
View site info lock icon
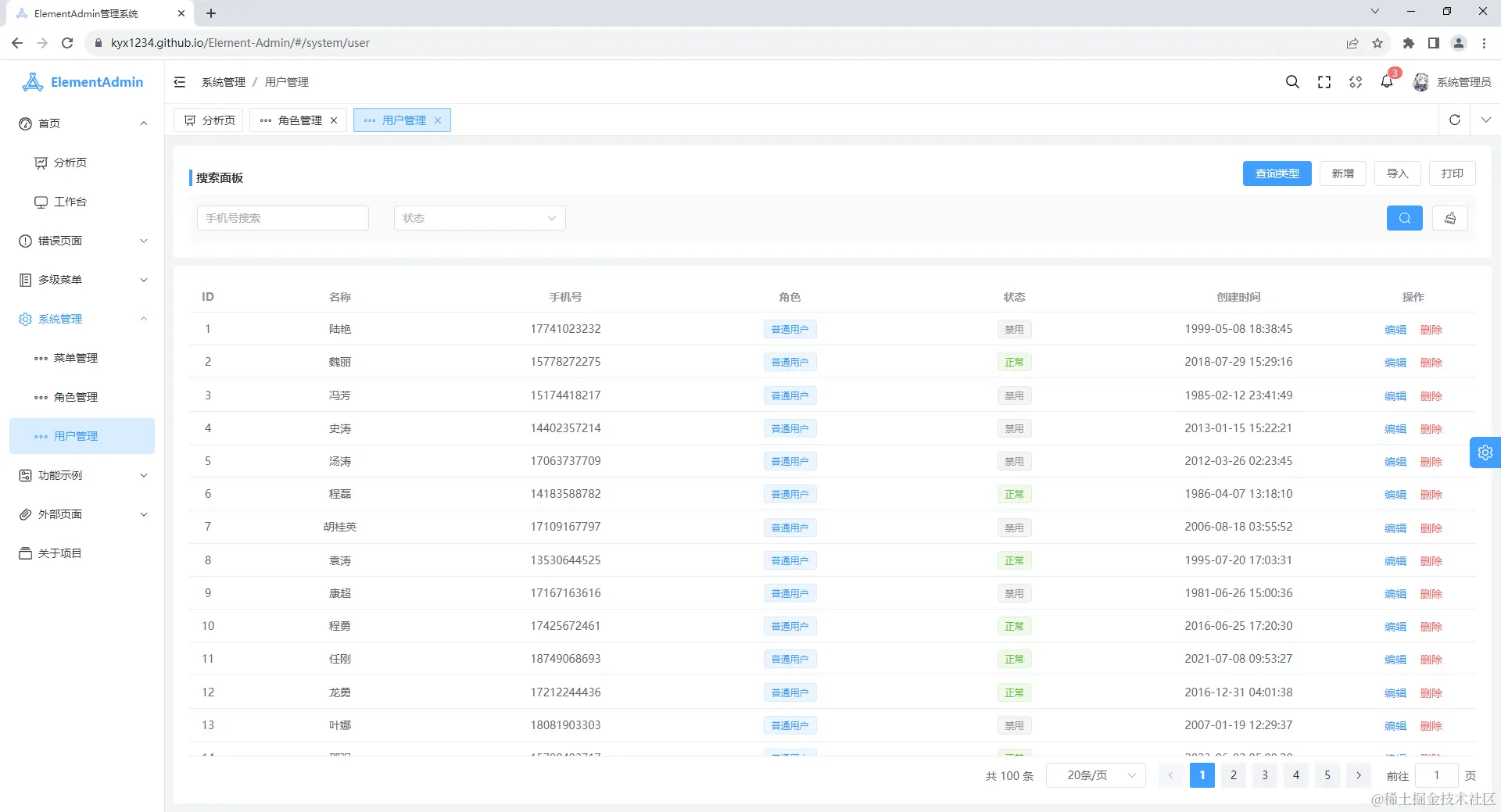point(99,43)
